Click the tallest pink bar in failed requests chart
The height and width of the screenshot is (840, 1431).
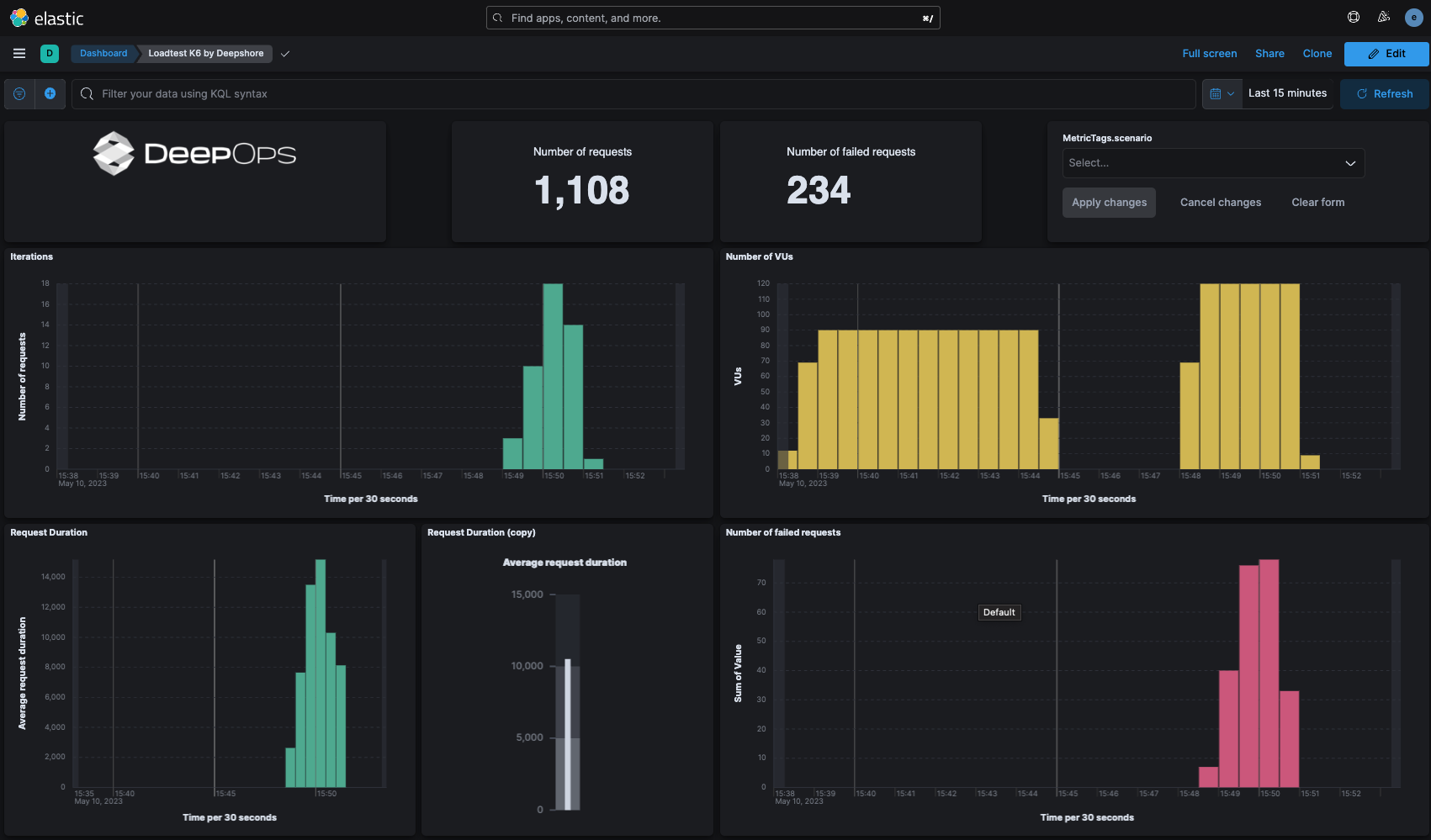point(1269,674)
